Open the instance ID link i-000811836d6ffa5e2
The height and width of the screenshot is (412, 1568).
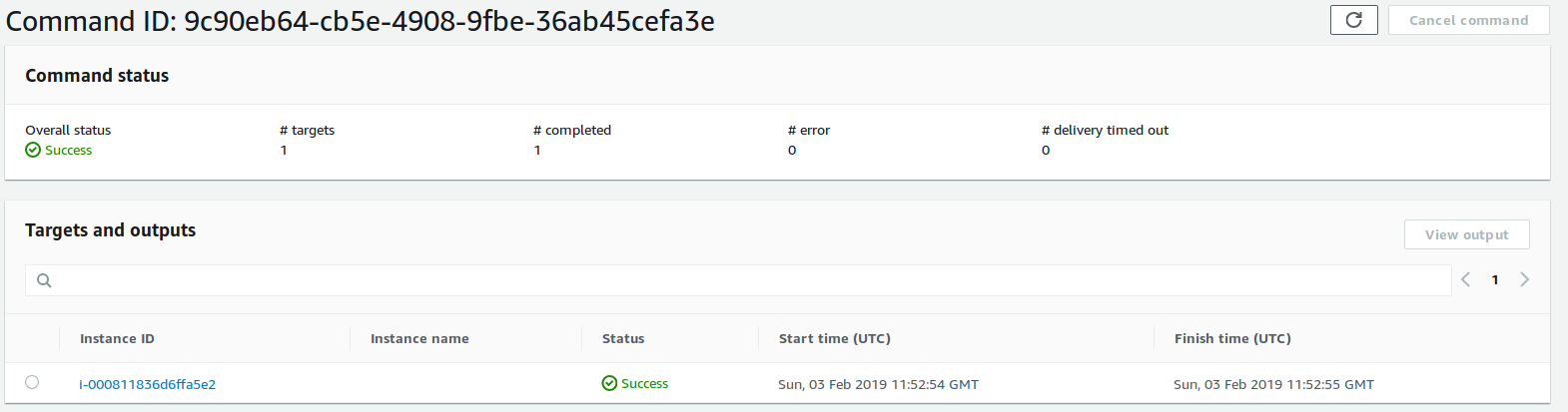pyautogui.click(x=148, y=384)
